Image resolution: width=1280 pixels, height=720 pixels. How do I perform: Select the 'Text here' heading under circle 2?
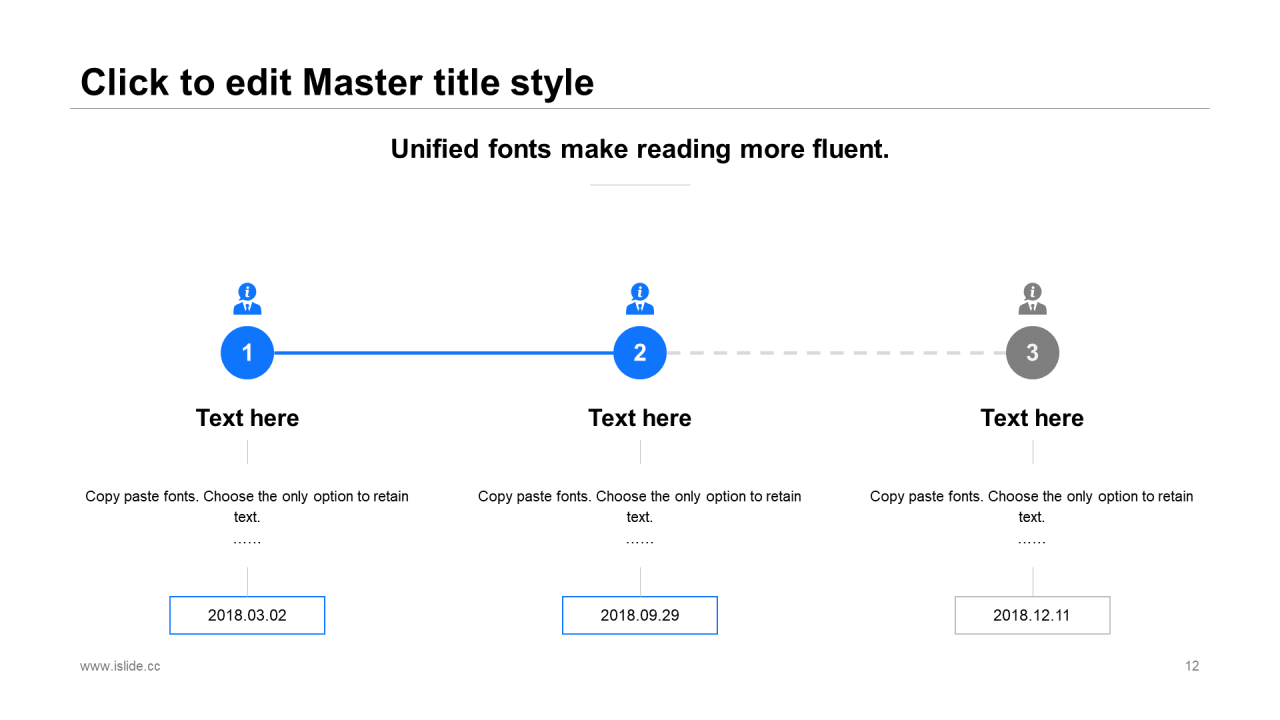pyautogui.click(x=640, y=418)
